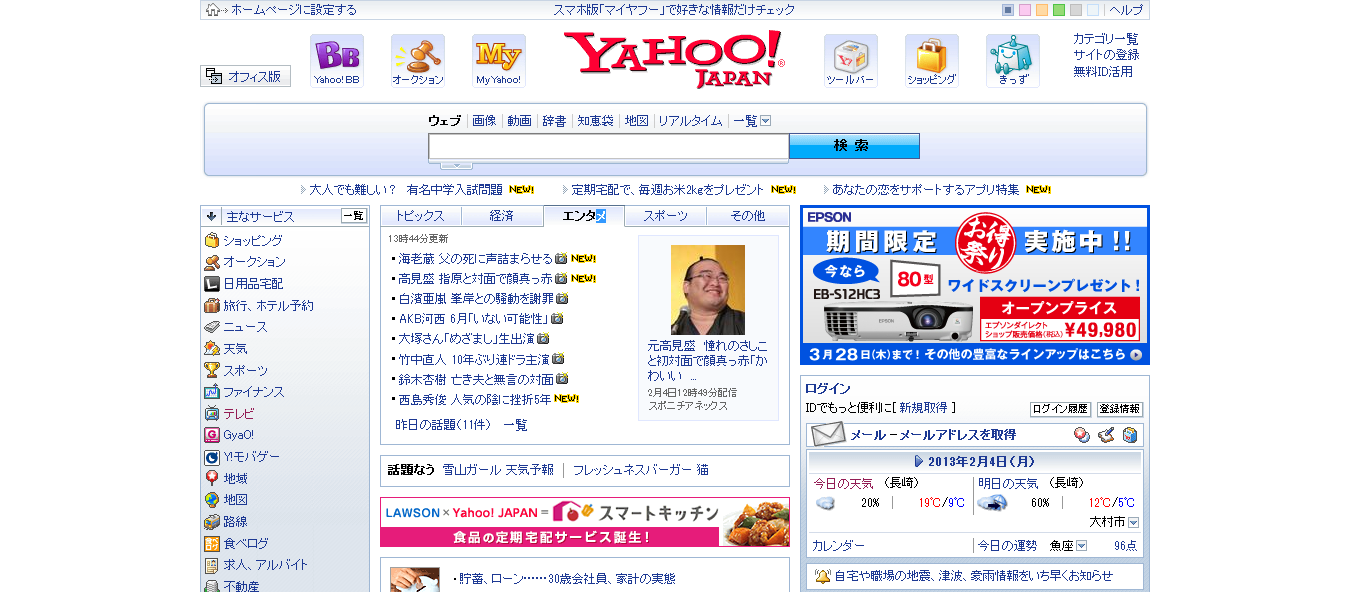Open the 大村市 city dropdown

[1134, 522]
